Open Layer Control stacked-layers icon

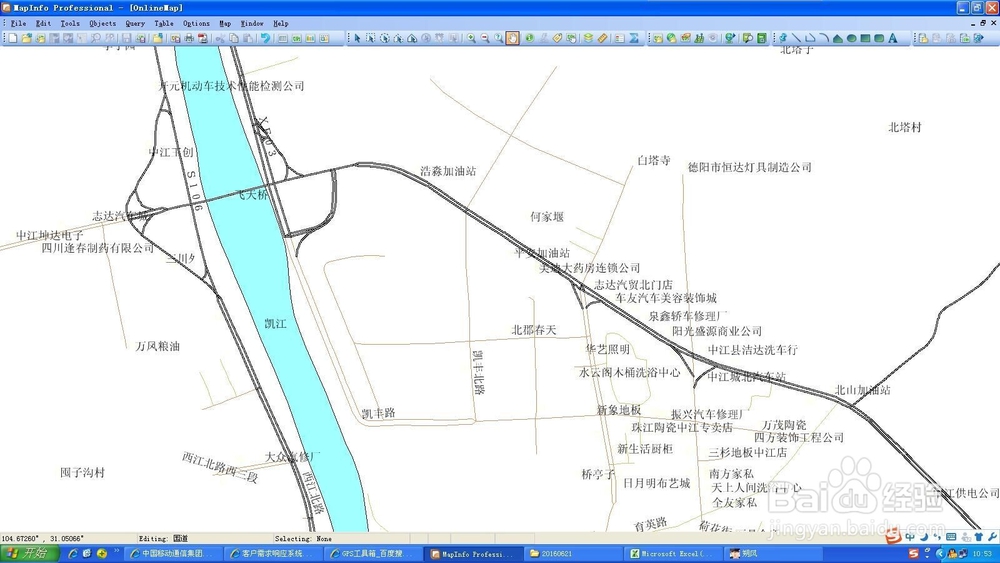(x=589, y=38)
